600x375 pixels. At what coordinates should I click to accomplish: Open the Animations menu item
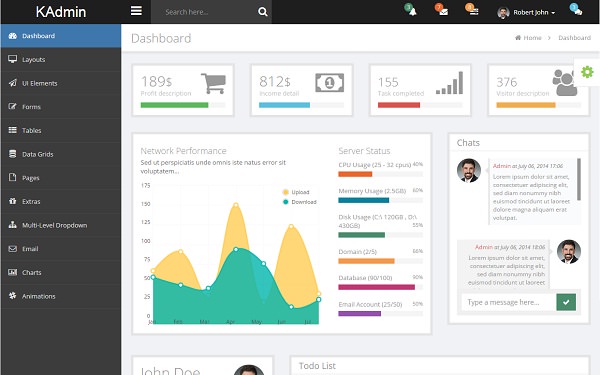pos(61,296)
